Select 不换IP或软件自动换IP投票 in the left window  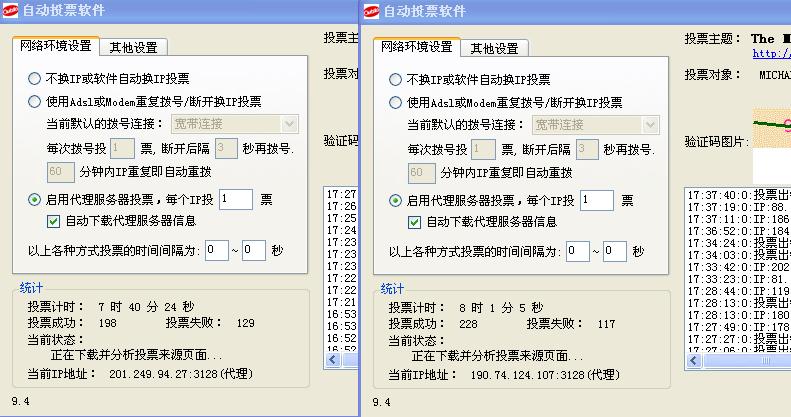35,78
